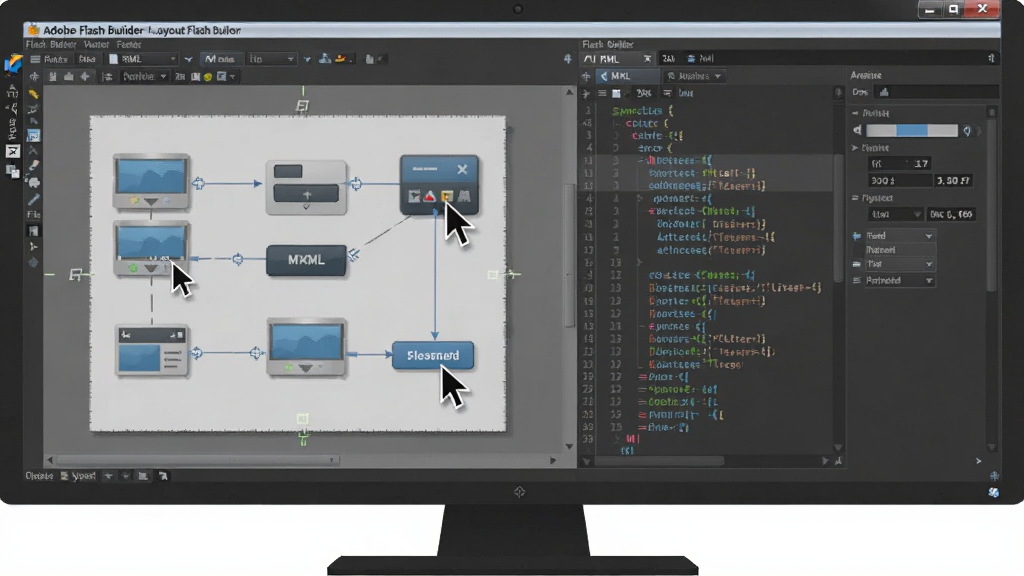
Task: Pick the diagonal line pen tool
Action: pos(33,199)
